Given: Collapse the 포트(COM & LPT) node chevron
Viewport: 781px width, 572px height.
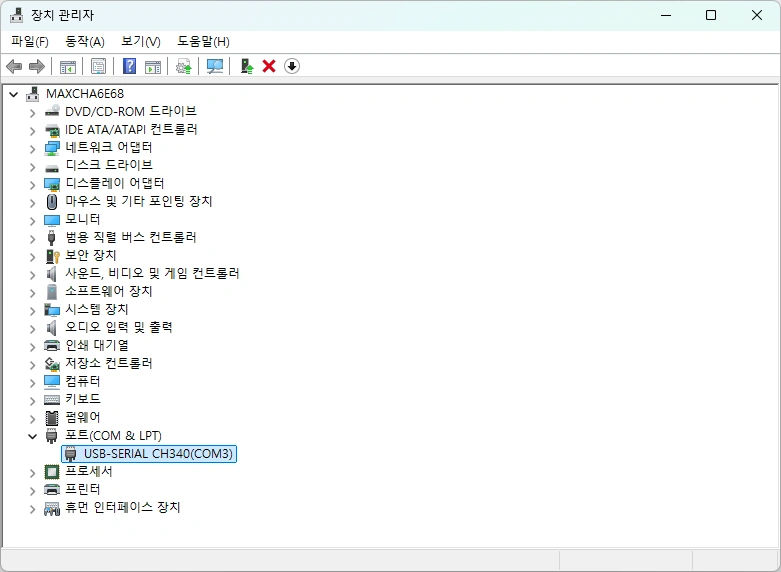Looking at the screenshot, I should [32, 436].
